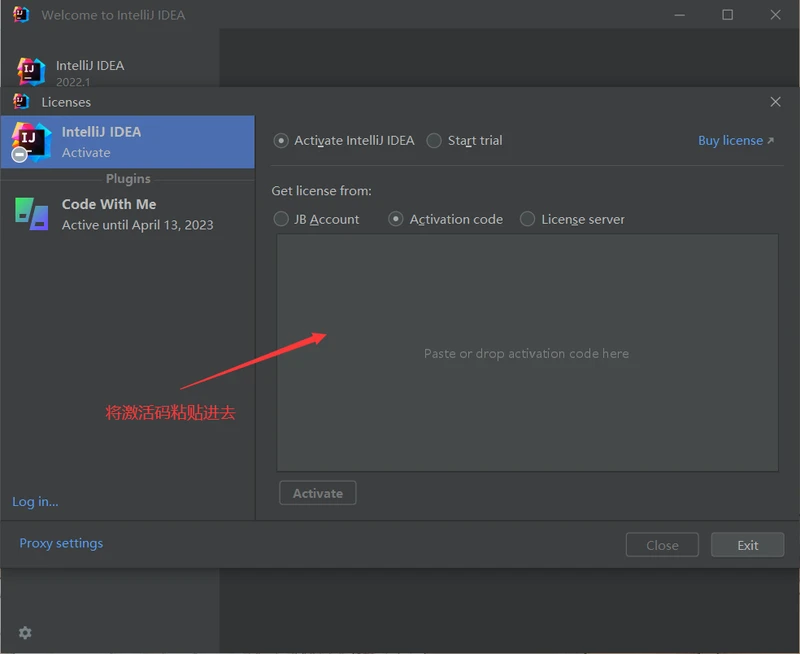Click inside the activation code text area
This screenshot has width=800, height=654.
point(527,353)
